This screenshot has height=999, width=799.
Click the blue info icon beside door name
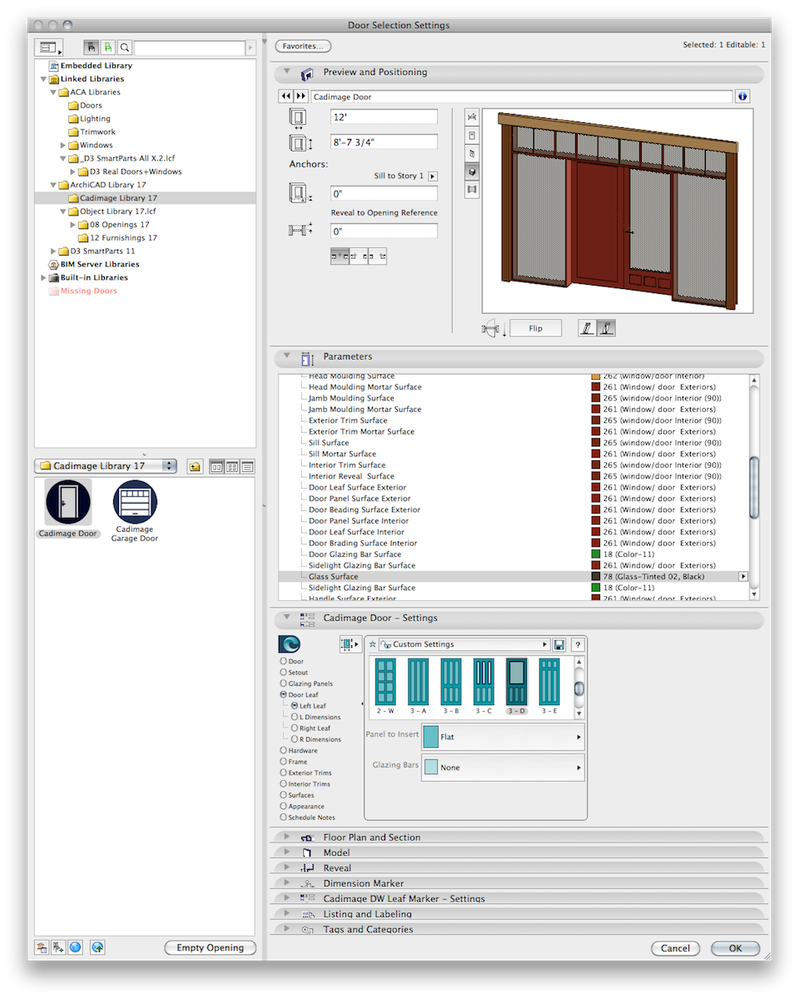point(742,96)
